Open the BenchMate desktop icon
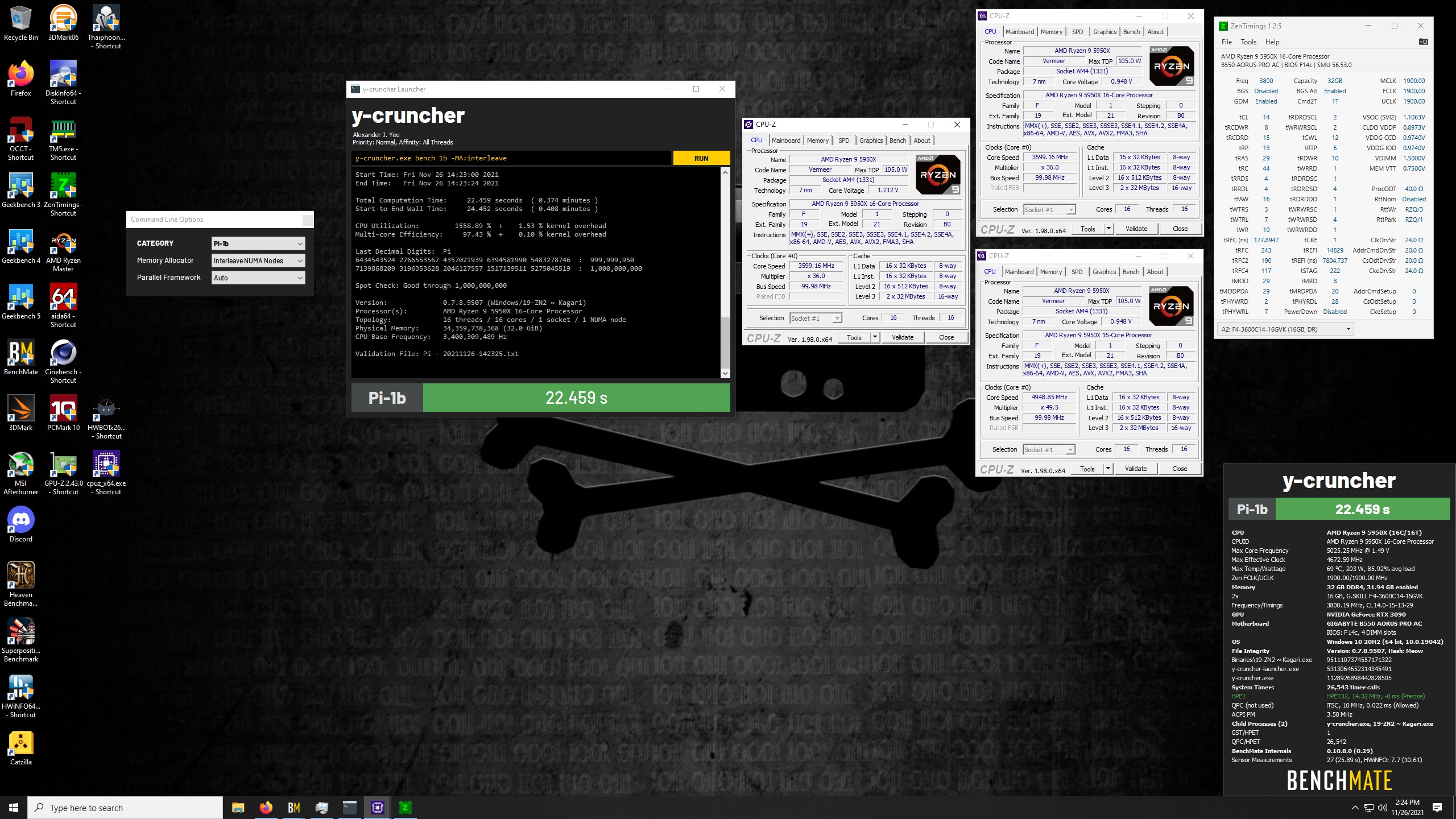1456x819 pixels. pyautogui.click(x=21, y=357)
